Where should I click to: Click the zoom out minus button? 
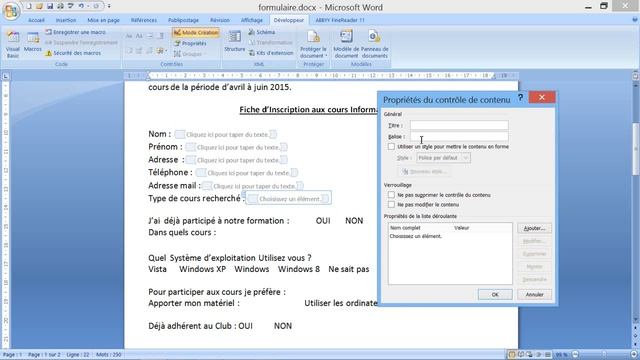tap(575, 354)
